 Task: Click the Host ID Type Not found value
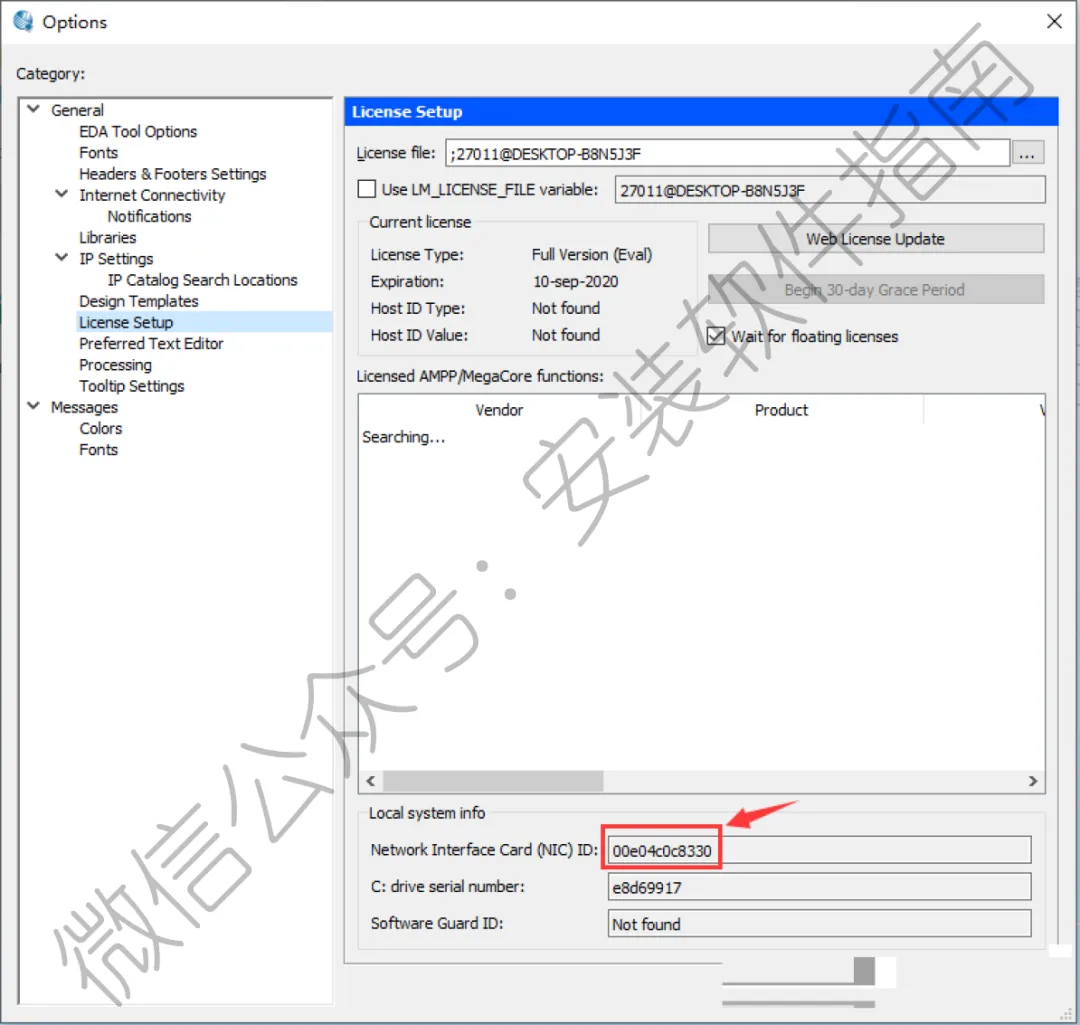(x=565, y=309)
